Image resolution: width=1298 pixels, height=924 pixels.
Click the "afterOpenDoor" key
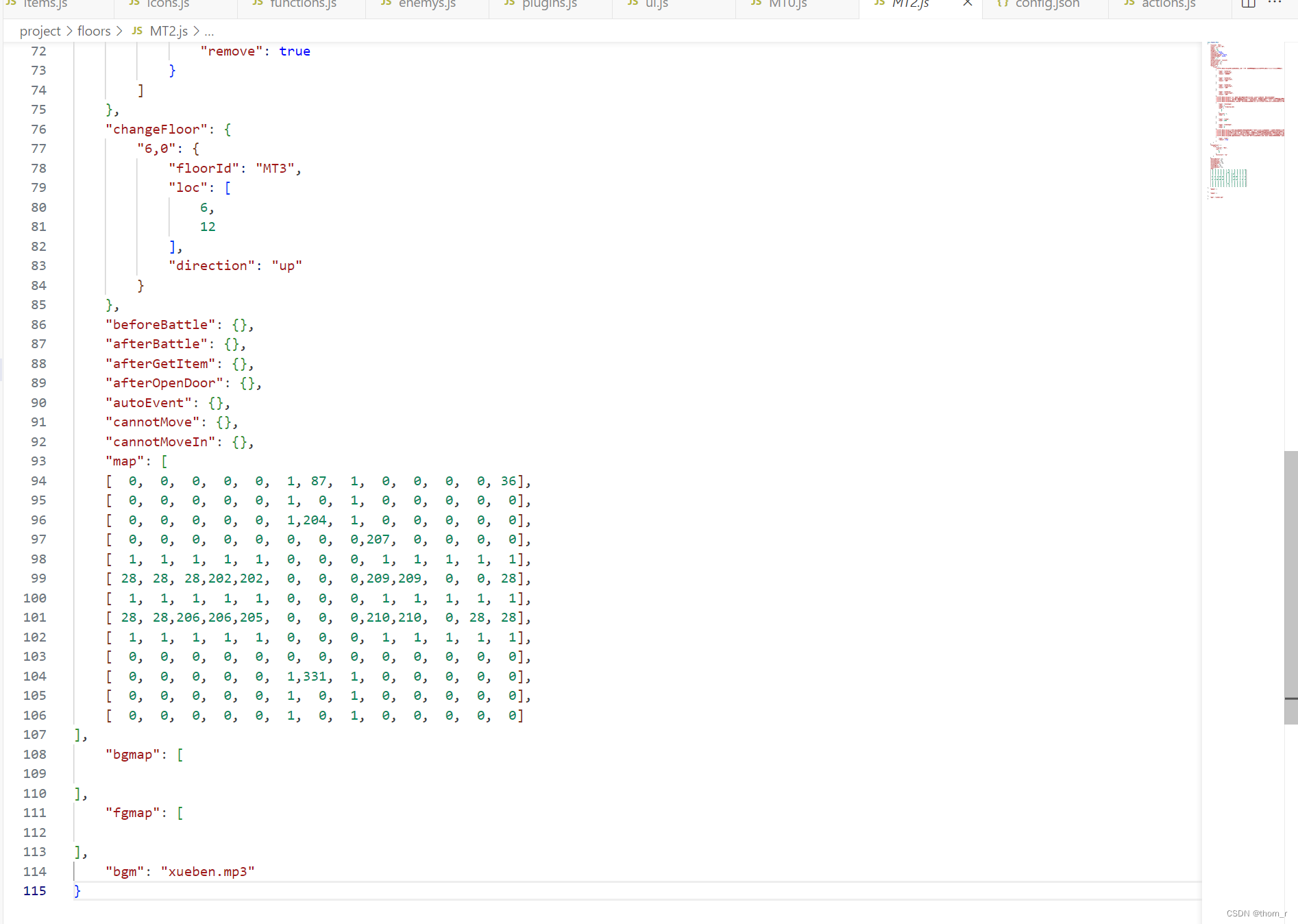[x=164, y=383]
